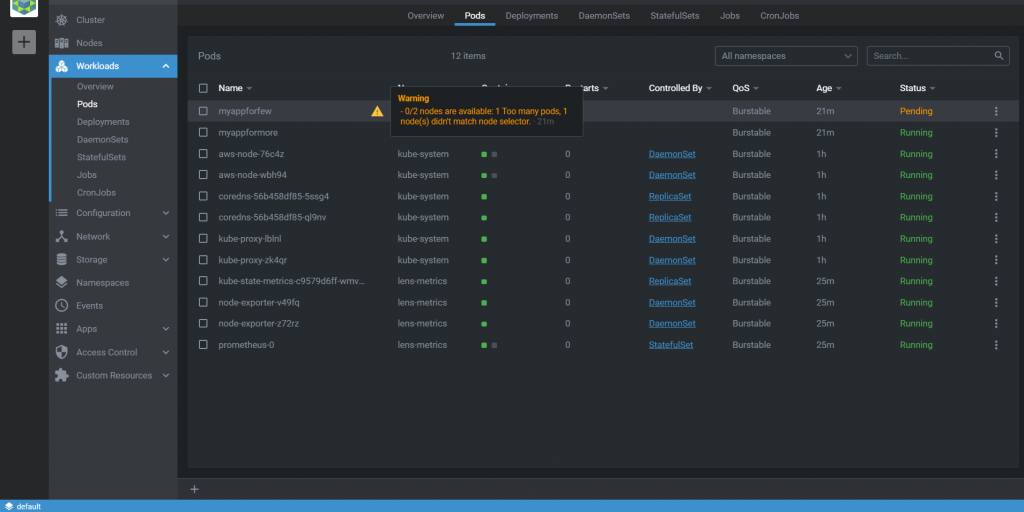This screenshot has height=512, width=1024.
Task: Click the warning triangle on myappforfew
Action: coord(377,112)
